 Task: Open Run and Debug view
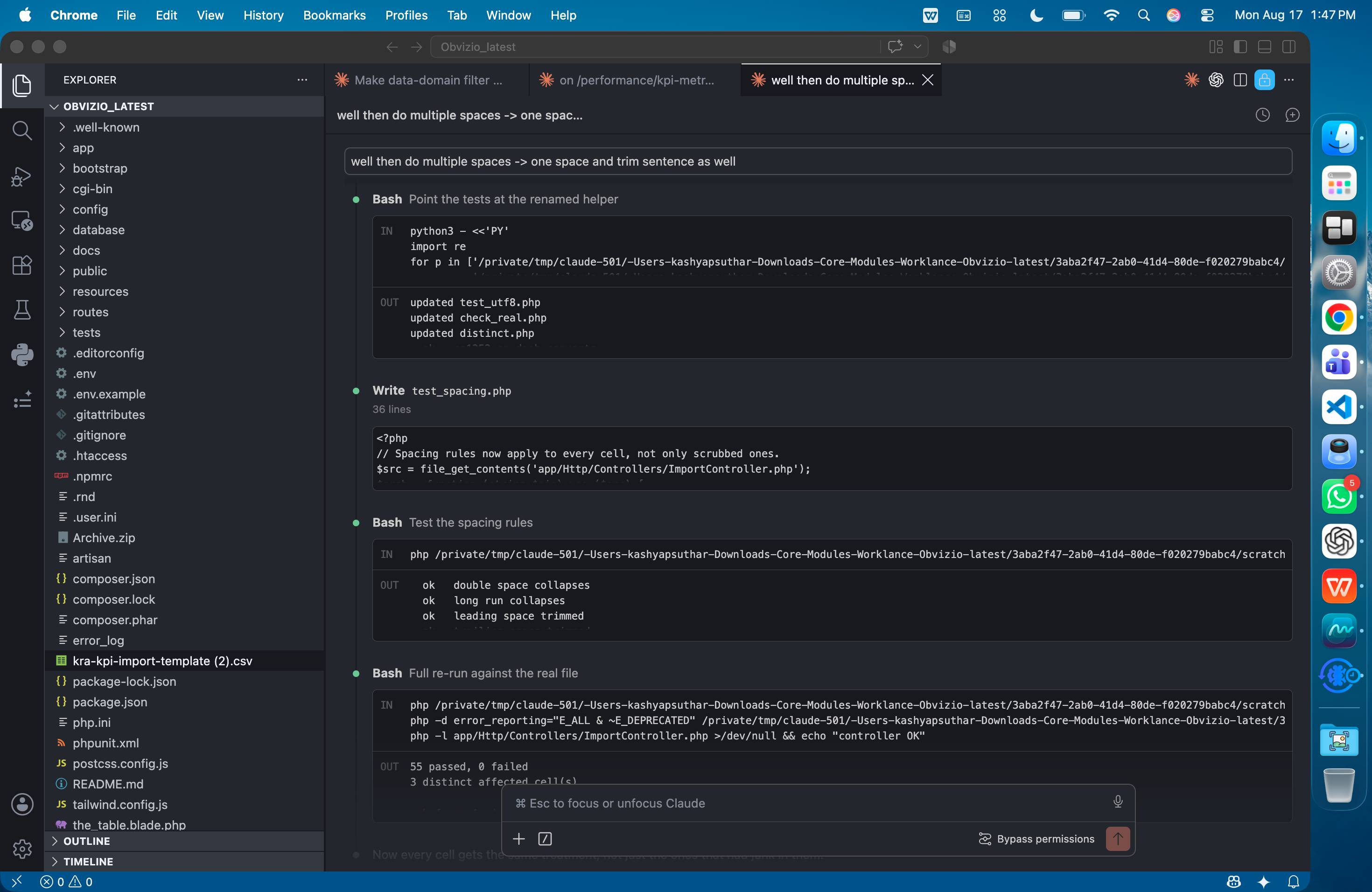(x=22, y=176)
